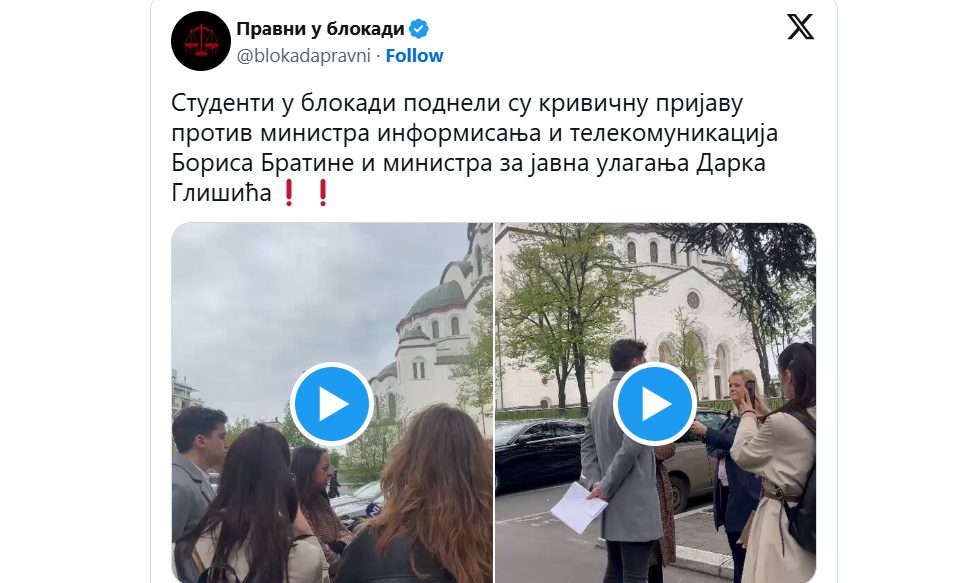Viewport: 959px width, 583px height.
Task: Open the Правни у блокади profile name
Action: pos(320,29)
